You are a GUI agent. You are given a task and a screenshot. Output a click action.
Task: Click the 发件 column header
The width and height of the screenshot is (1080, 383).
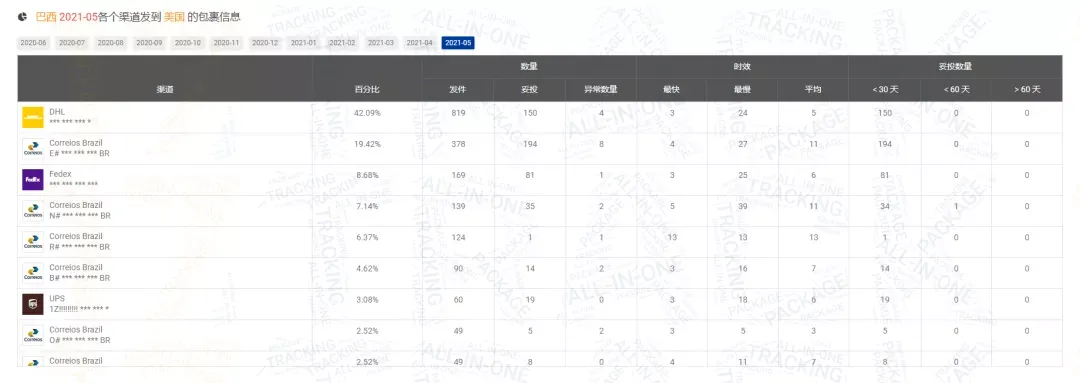(x=458, y=90)
